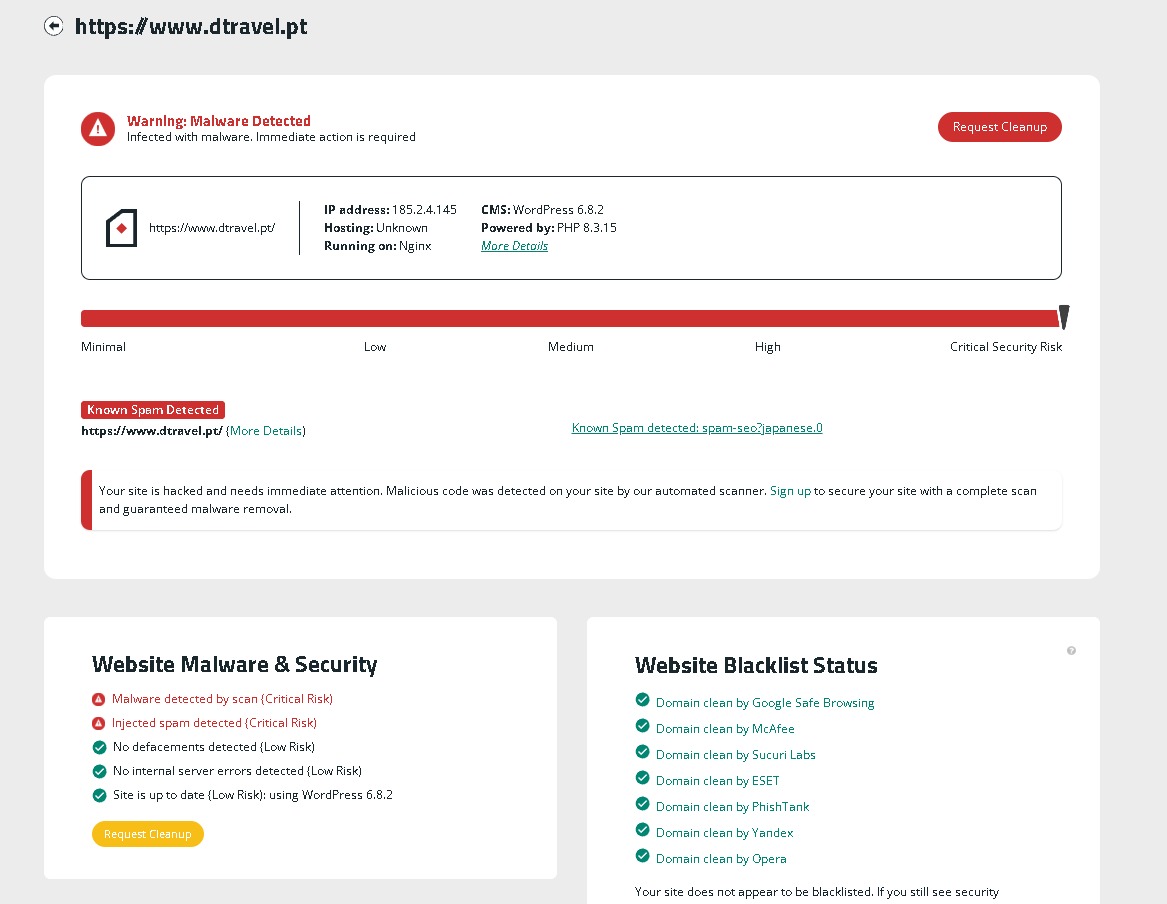Open Domain clean by Google Safe Browsing

pyautogui.click(x=765, y=703)
